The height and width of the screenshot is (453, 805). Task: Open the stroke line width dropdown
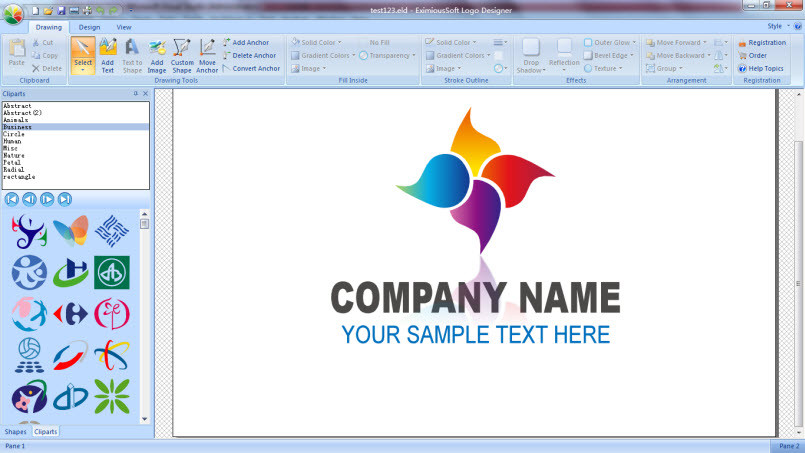tap(500, 43)
